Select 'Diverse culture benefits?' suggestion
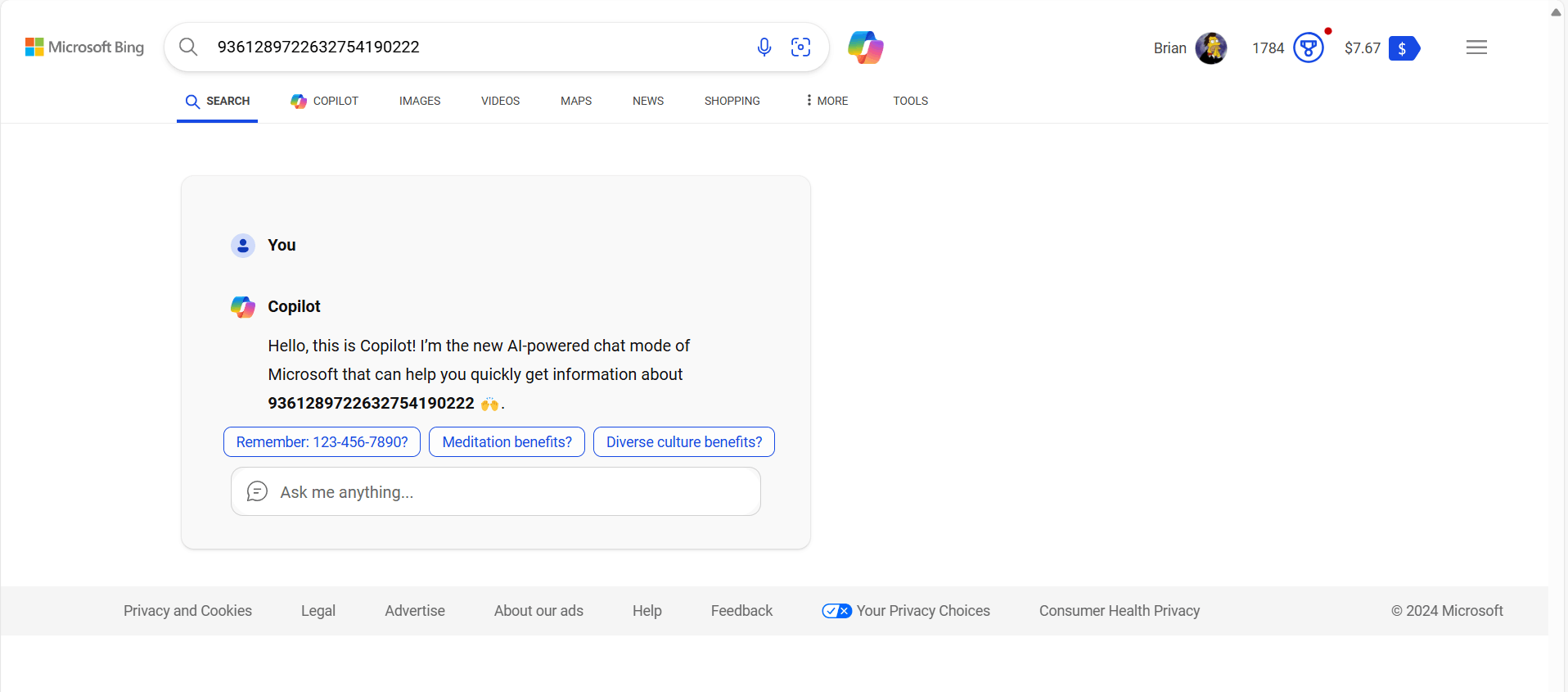Viewport: 1568px width, 692px height. [684, 442]
